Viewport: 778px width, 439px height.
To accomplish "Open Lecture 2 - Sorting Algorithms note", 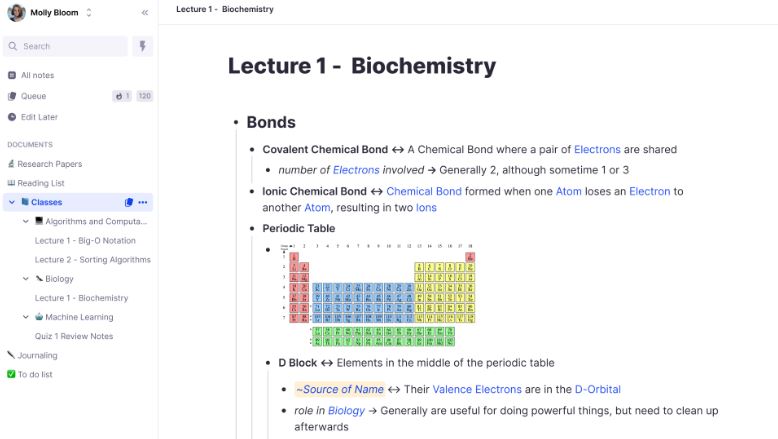I will [x=92, y=259].
